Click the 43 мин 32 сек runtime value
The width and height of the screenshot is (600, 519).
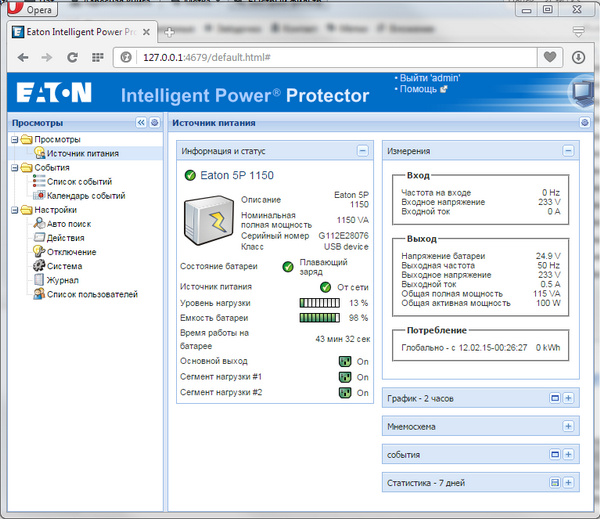pos(342,339)
